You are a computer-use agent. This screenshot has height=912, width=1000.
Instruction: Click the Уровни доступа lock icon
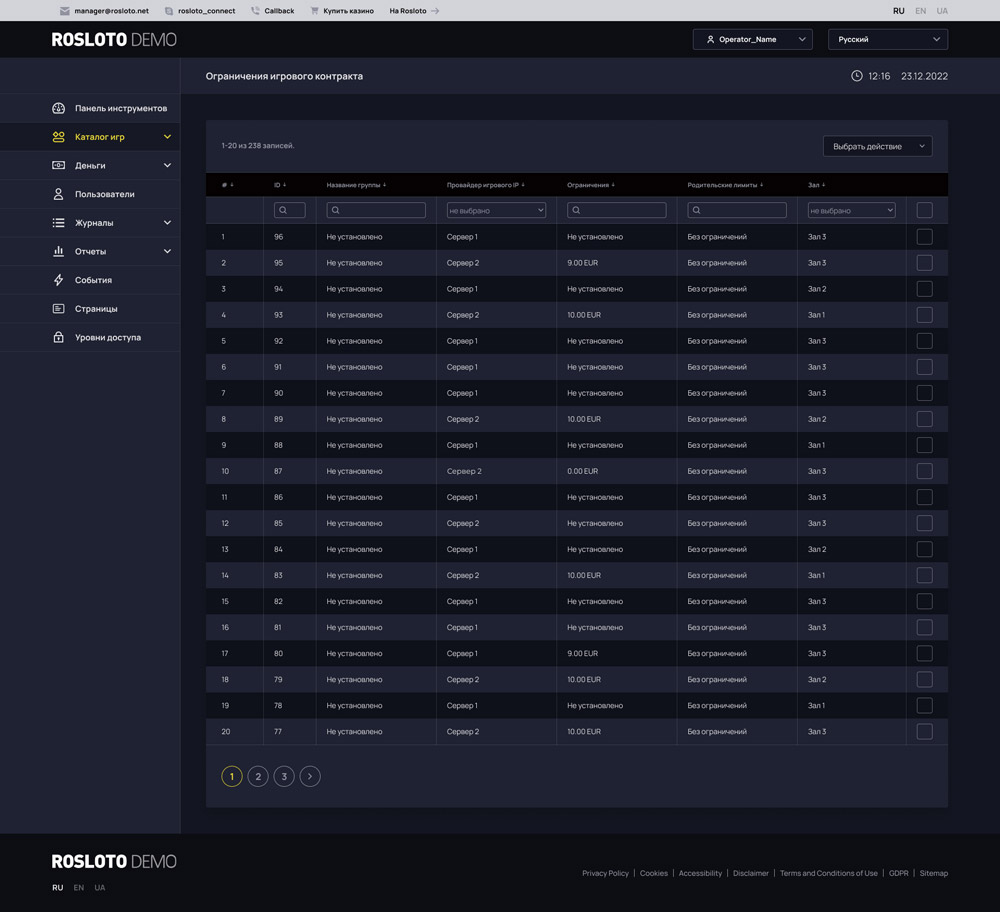coord(58,337)
